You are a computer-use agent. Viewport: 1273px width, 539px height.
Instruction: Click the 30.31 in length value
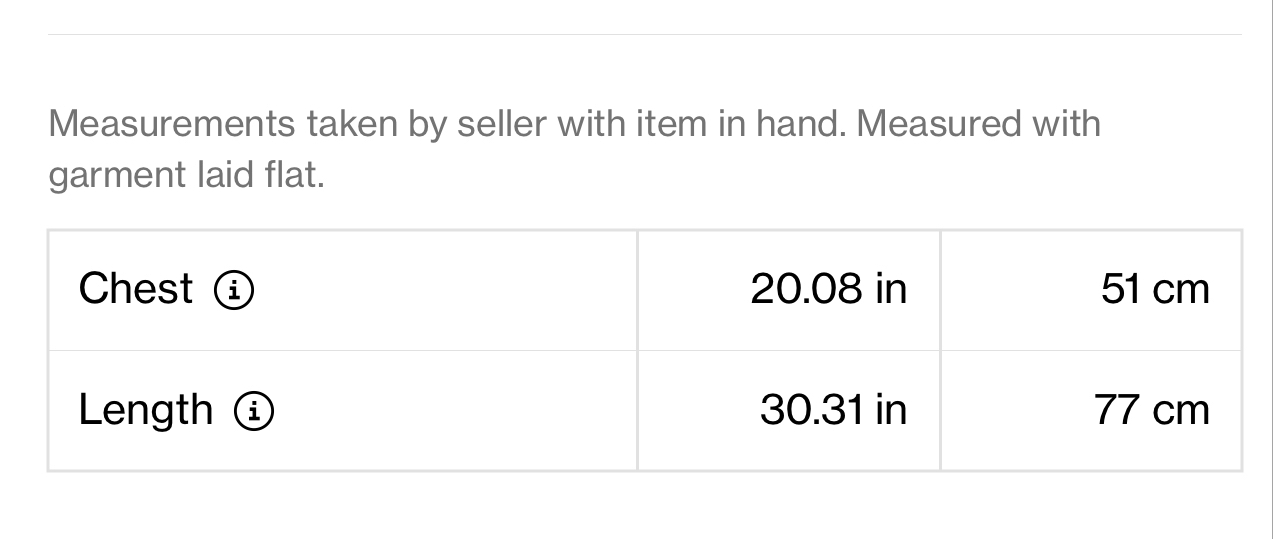tap(834, 410)
